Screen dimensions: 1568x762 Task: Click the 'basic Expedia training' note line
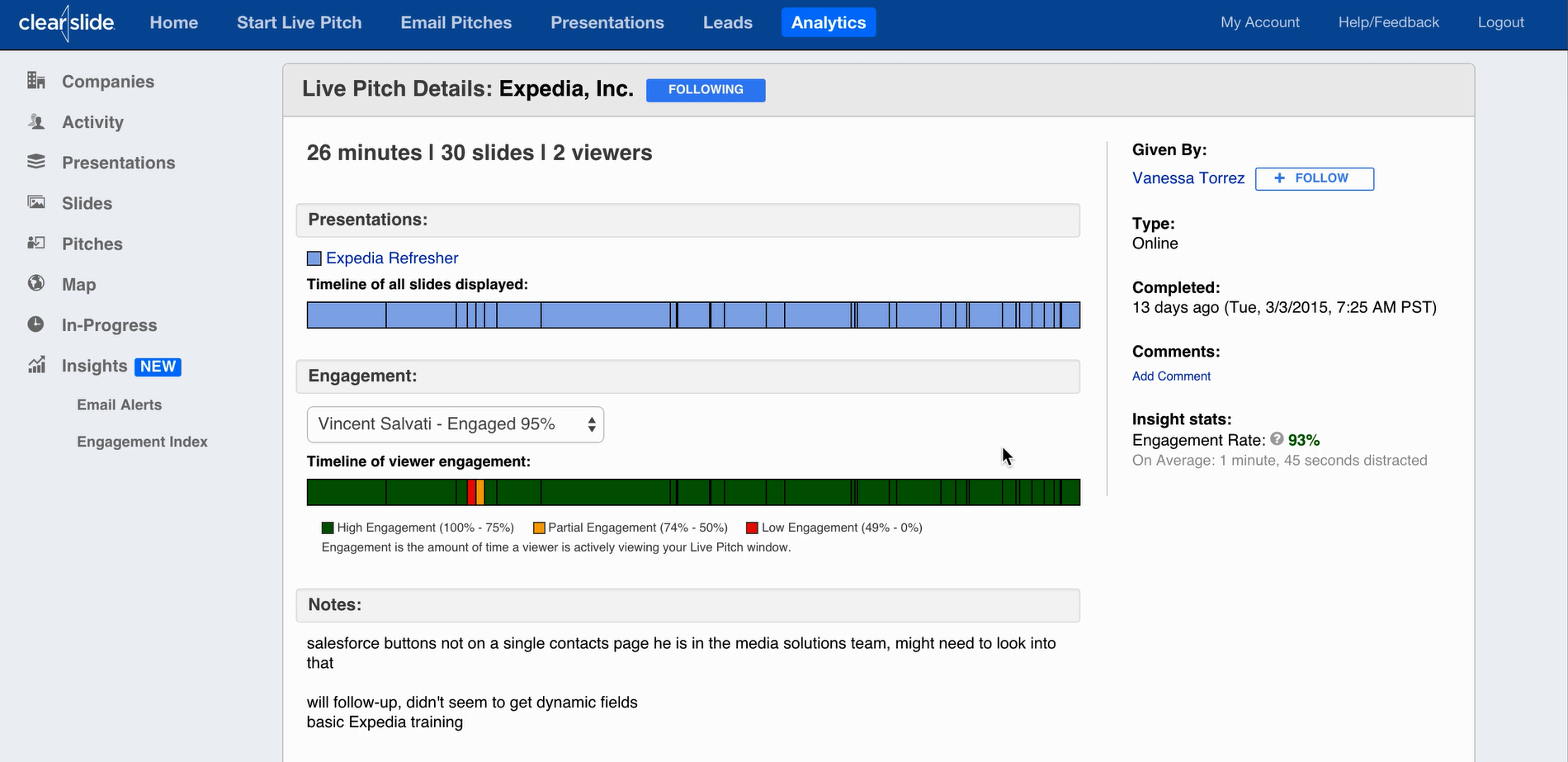coord(385,722)
